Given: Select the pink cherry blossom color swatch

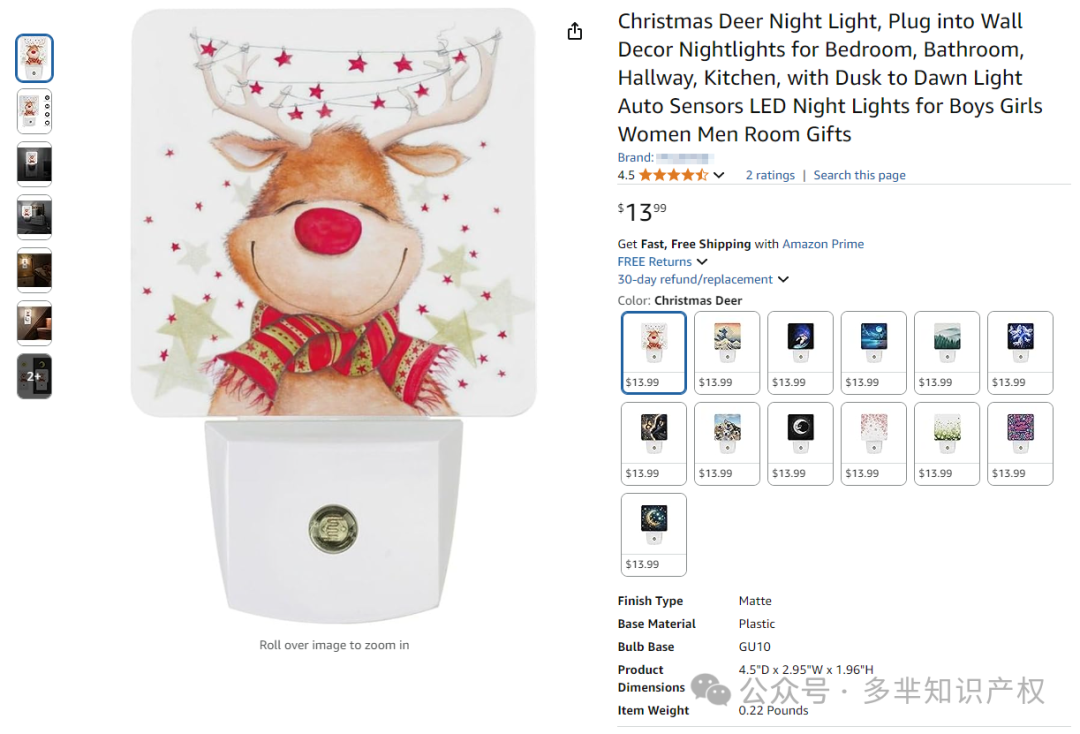Looking at the screenshot, I should click(873, 443).
